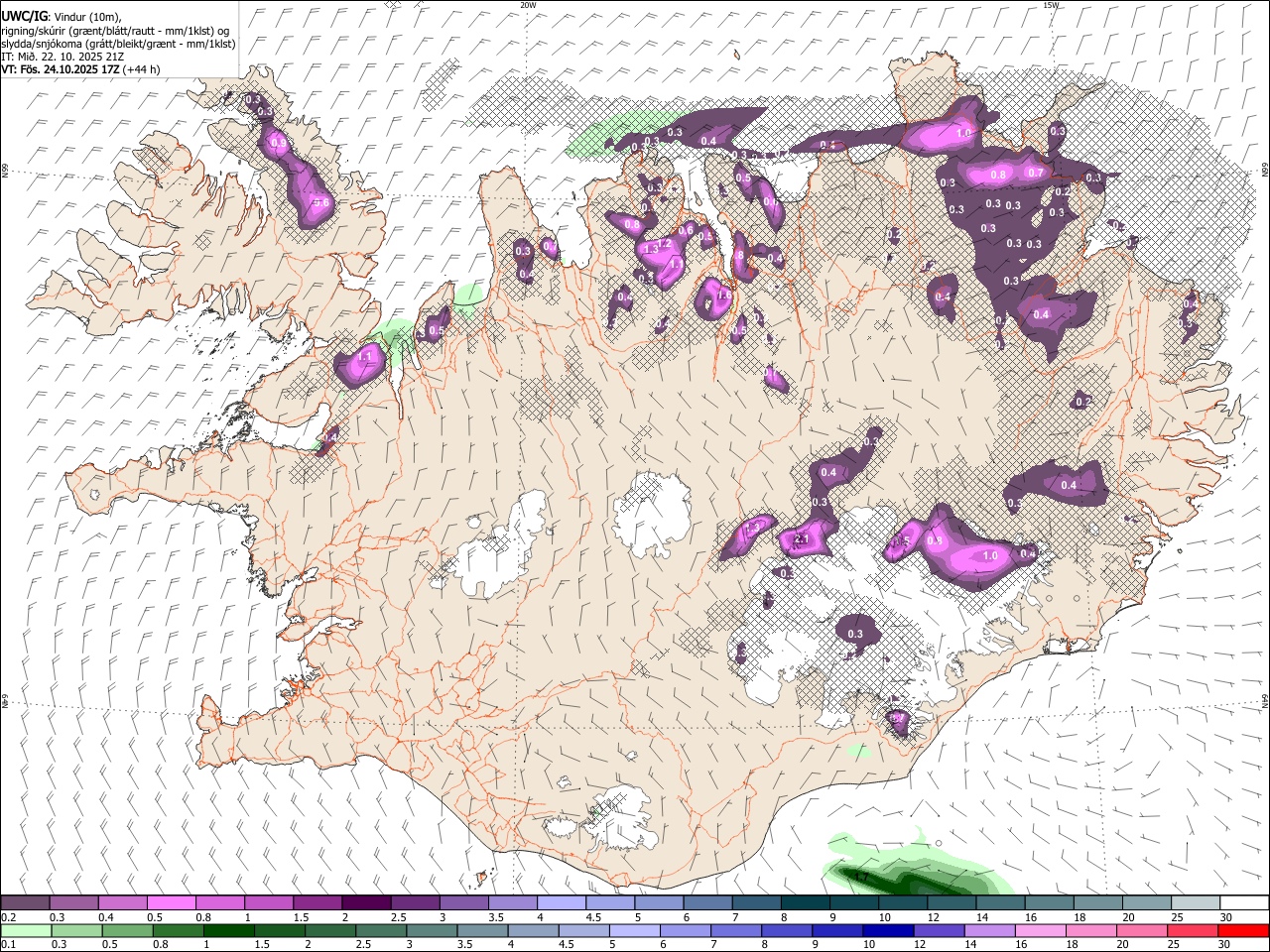This screenshot has height=952, width=1270.
Task: Select the bright pink snow swatch between 0.5 and 0.8
Action: 172,903
